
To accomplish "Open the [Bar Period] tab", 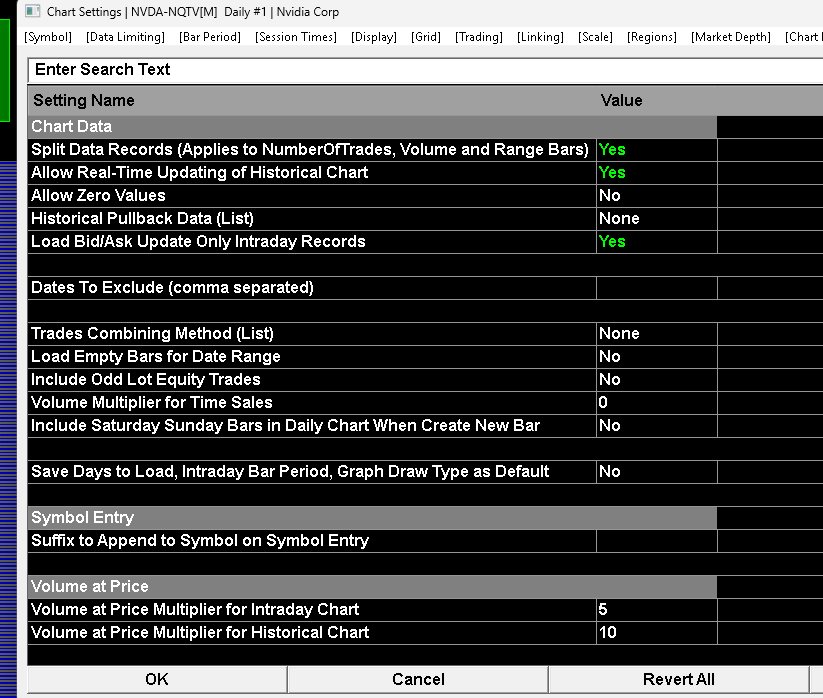I will (209, 37).
